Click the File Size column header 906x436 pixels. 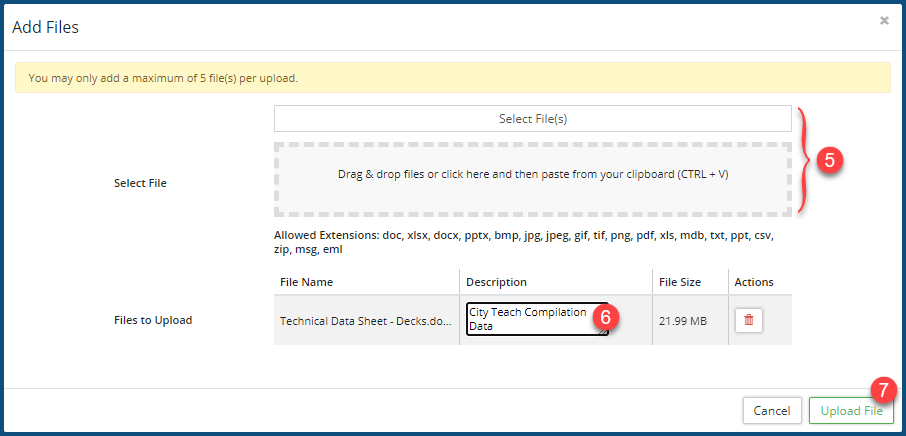(679, 282)
